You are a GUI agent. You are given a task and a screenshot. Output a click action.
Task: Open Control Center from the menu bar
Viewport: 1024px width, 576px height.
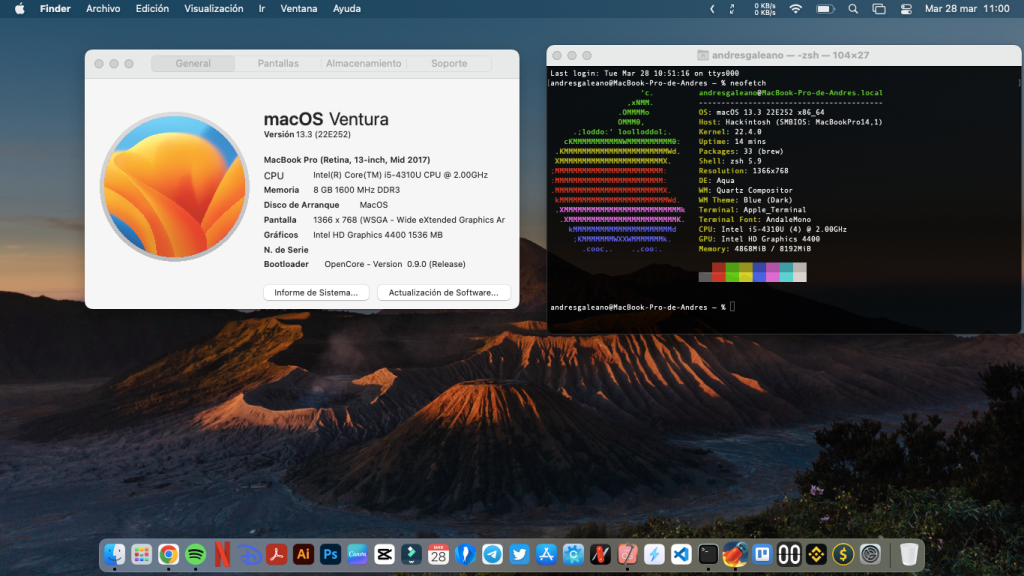(906, 9)
